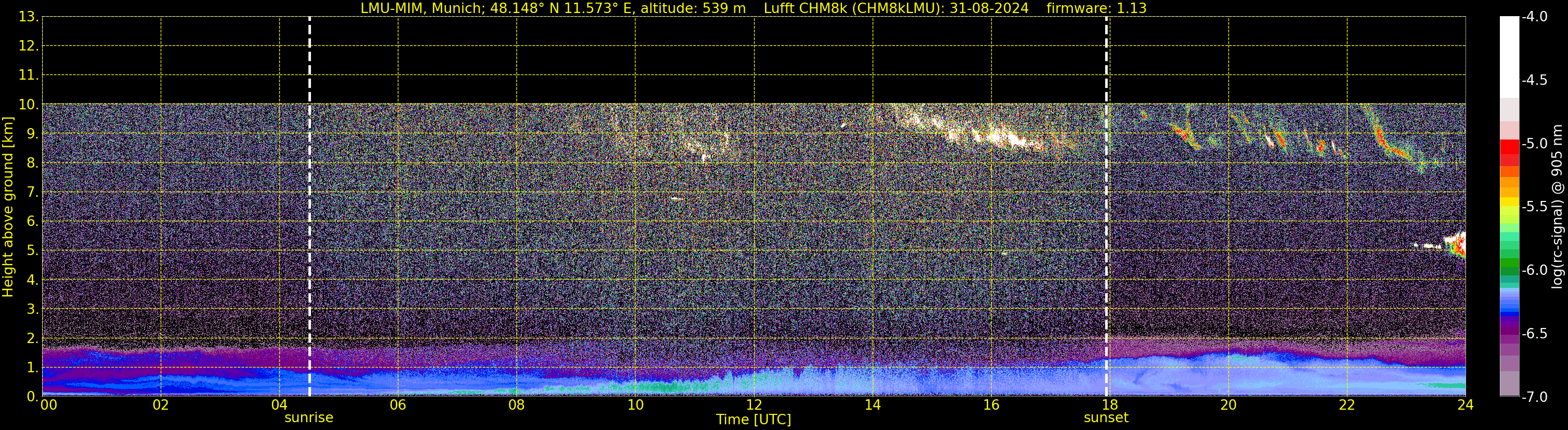Click the yellow segment of the colorbar

click(1510, 202)
